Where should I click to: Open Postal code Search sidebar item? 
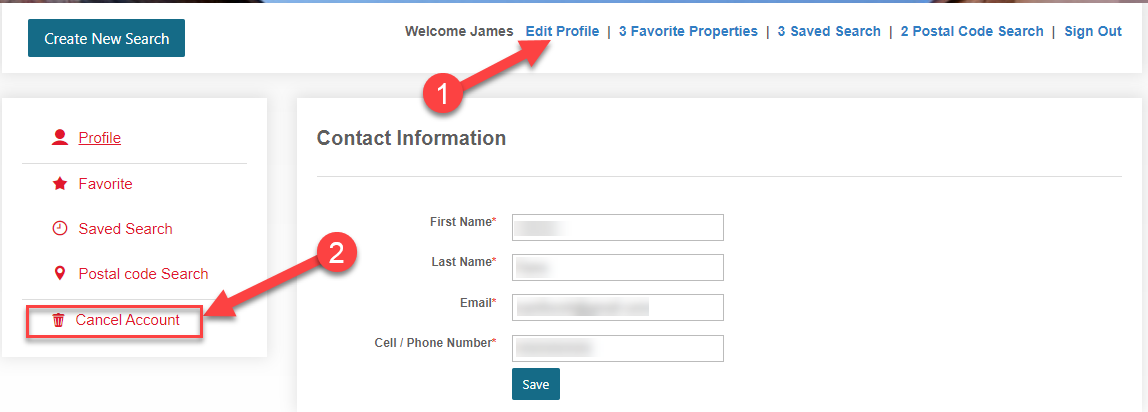coord(143,274)
